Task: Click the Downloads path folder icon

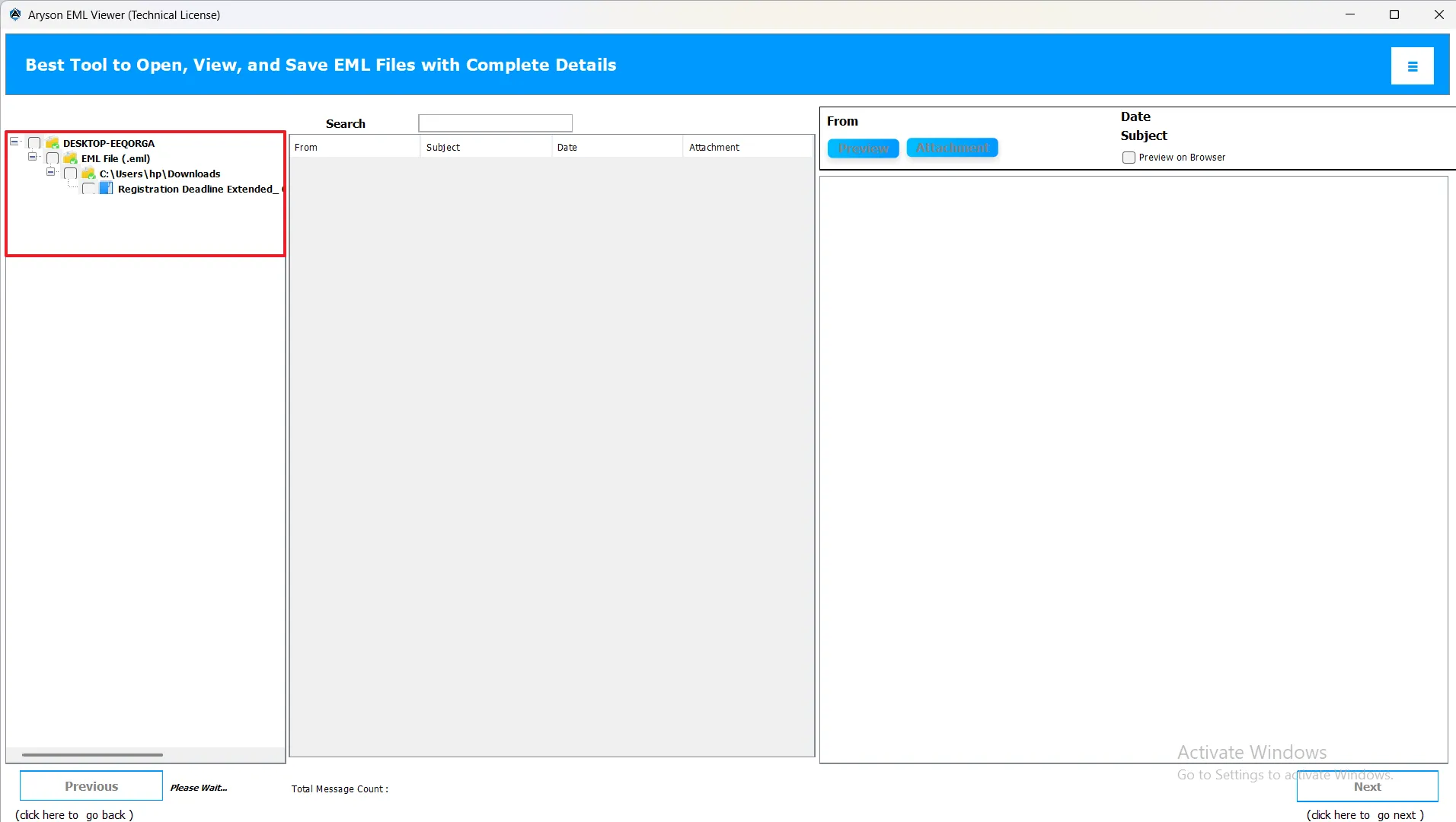Action: (89, 174)
